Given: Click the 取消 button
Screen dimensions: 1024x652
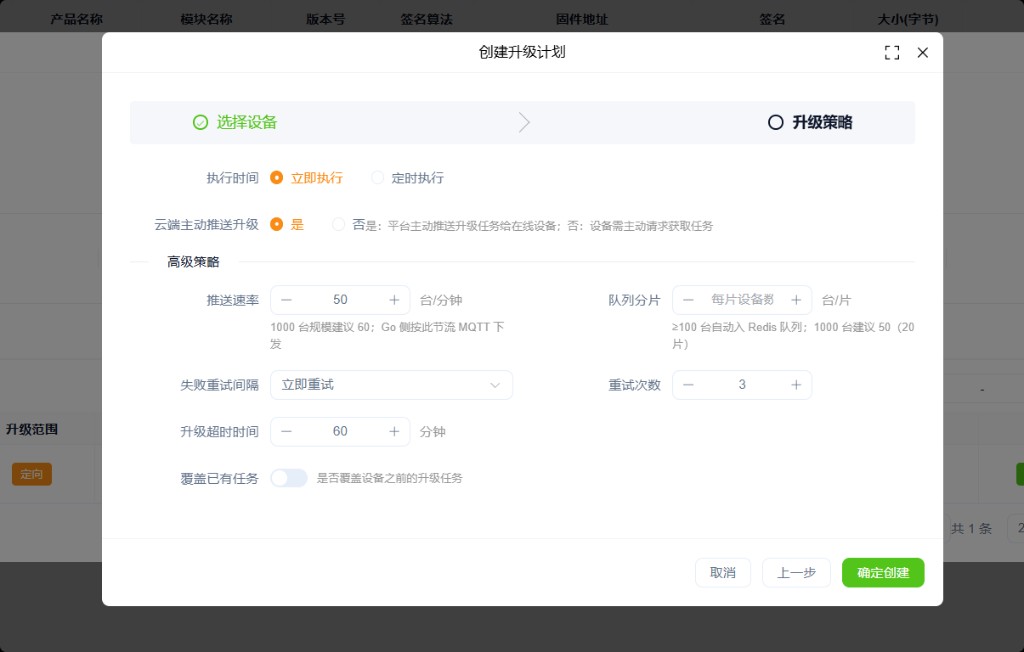Looking at the screenshot, I should 723,573.
